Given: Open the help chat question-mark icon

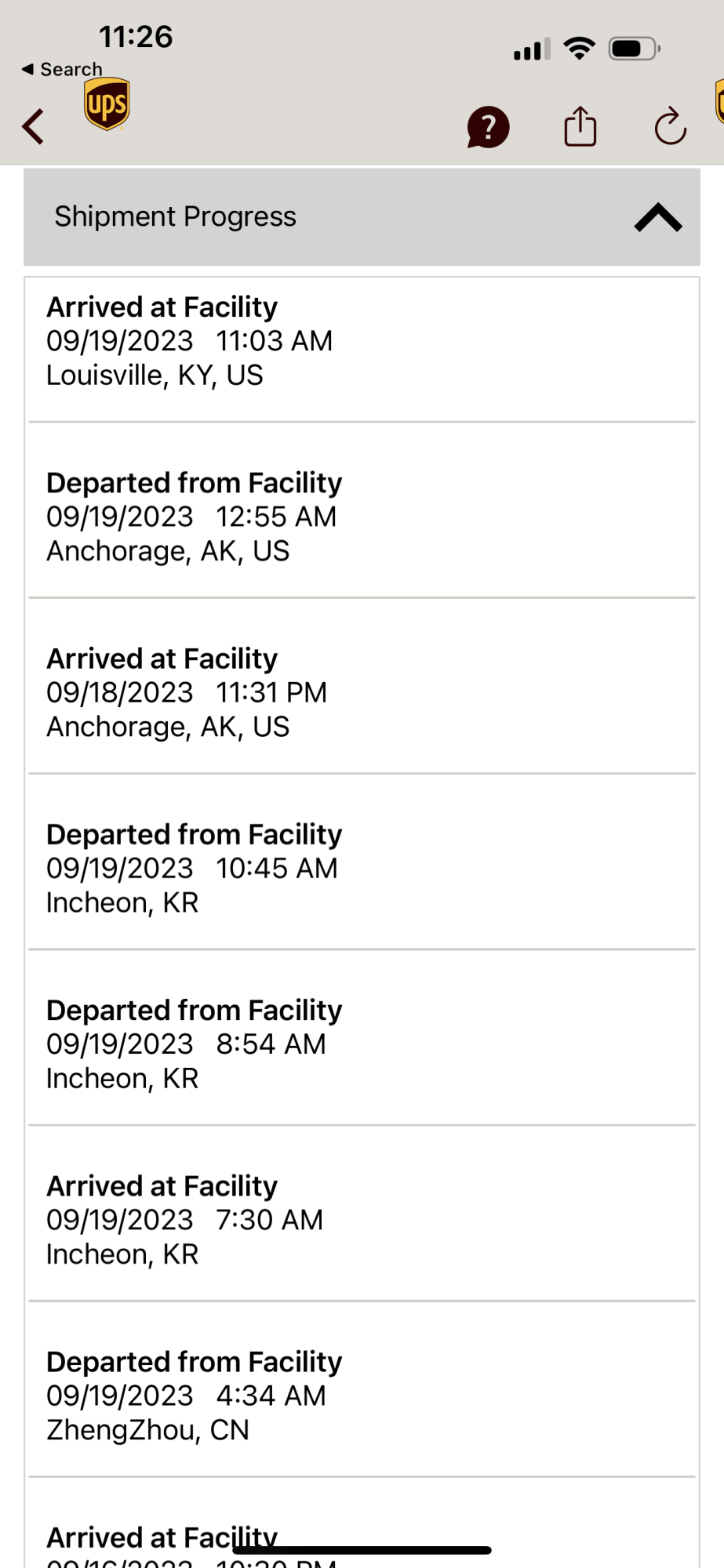Looking at the screenshot, I should [488, 126].
